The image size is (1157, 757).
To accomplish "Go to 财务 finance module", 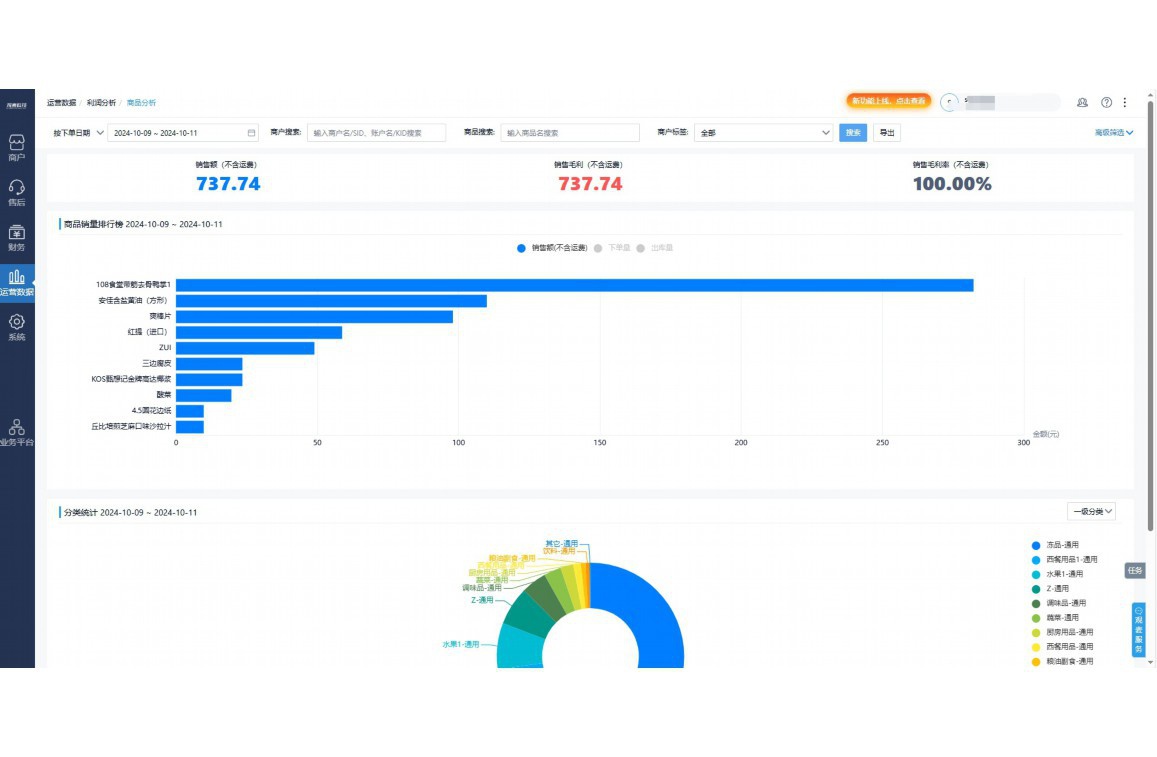I will [17, 237].
